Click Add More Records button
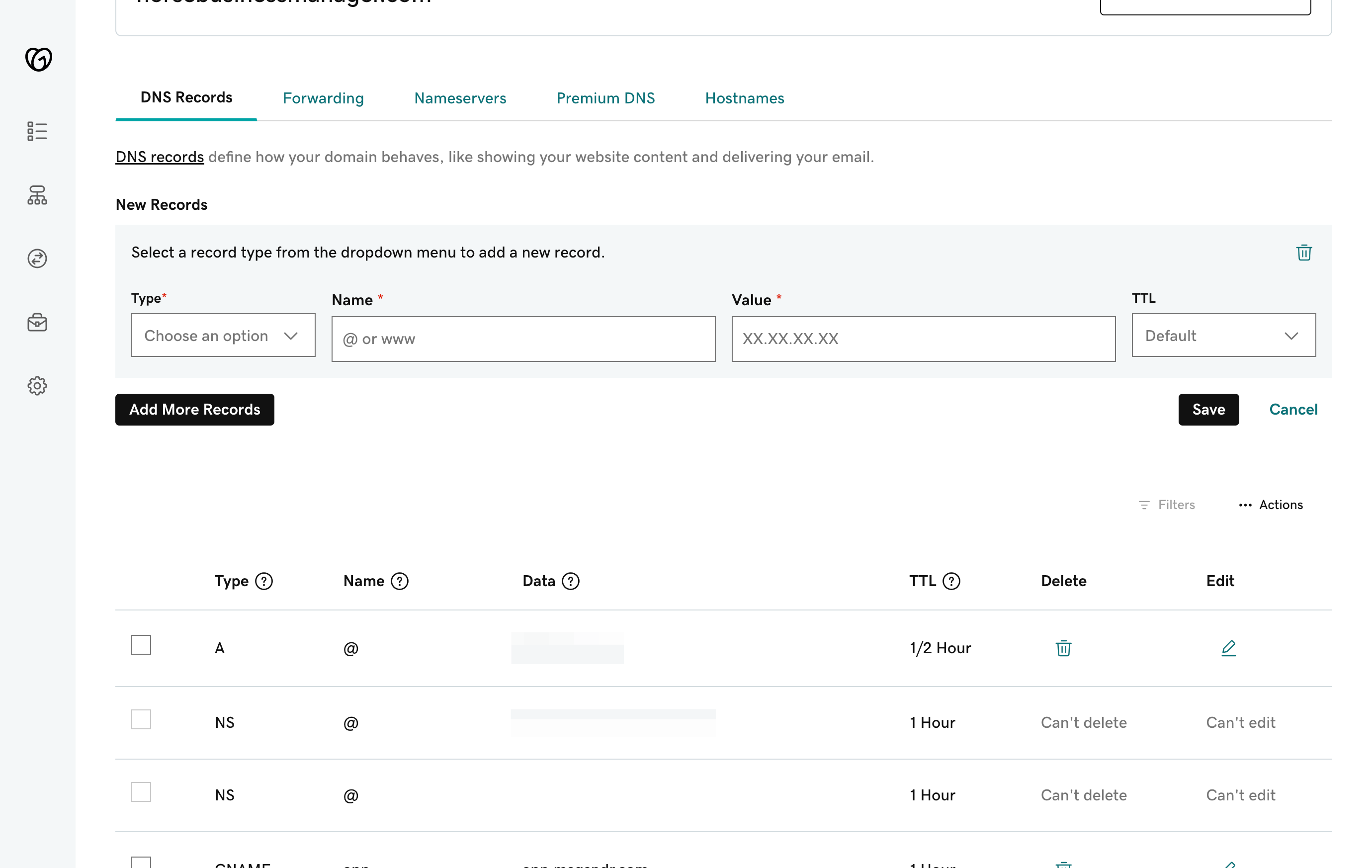The image size is (1372, 868). point(194,410)
